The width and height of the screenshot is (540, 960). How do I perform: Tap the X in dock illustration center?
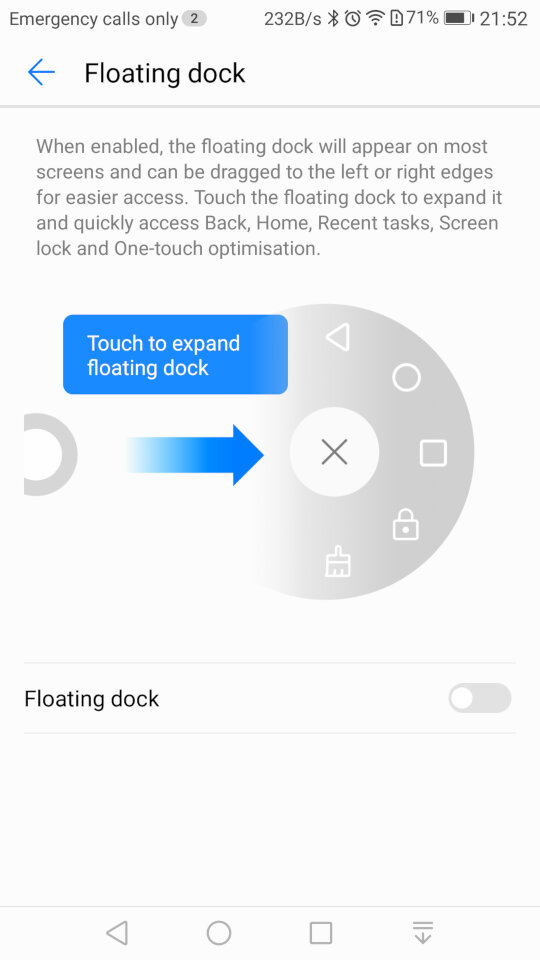[x=334, y=452]
